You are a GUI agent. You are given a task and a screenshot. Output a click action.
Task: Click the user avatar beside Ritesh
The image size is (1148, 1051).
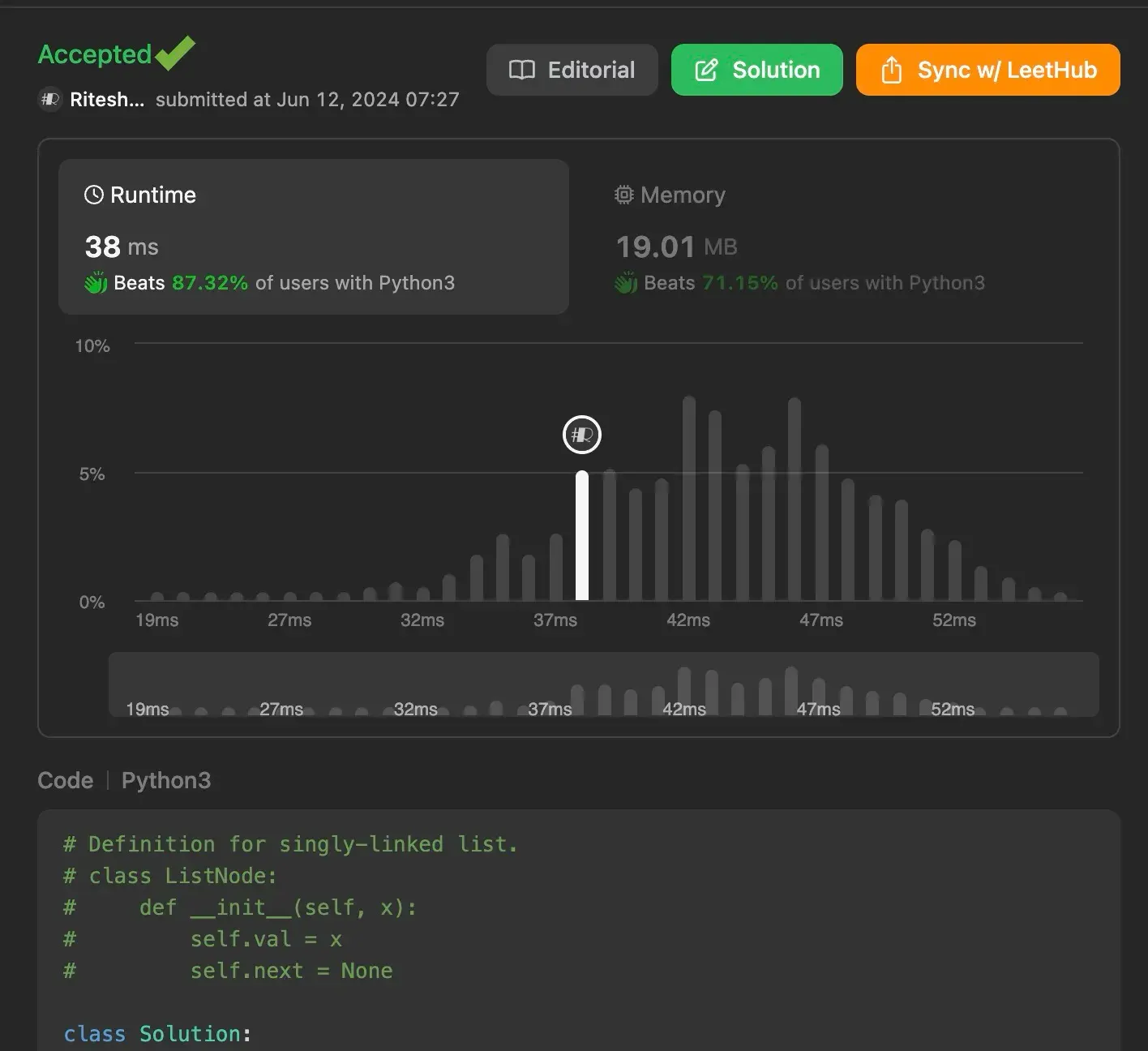50,100
